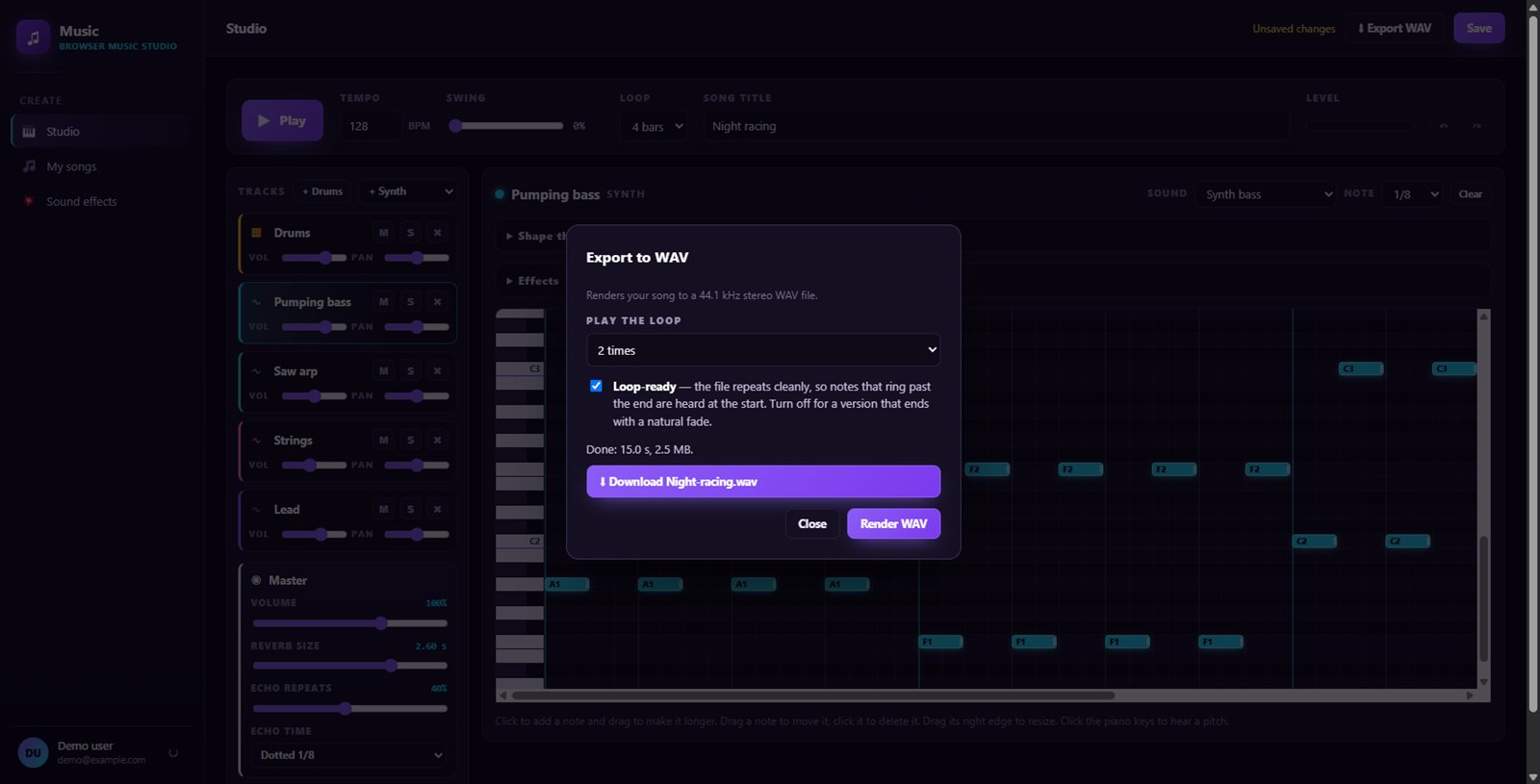Screen dimensions: 1540x784
Task: Click the DU user avatar
Action: [33, 753]
